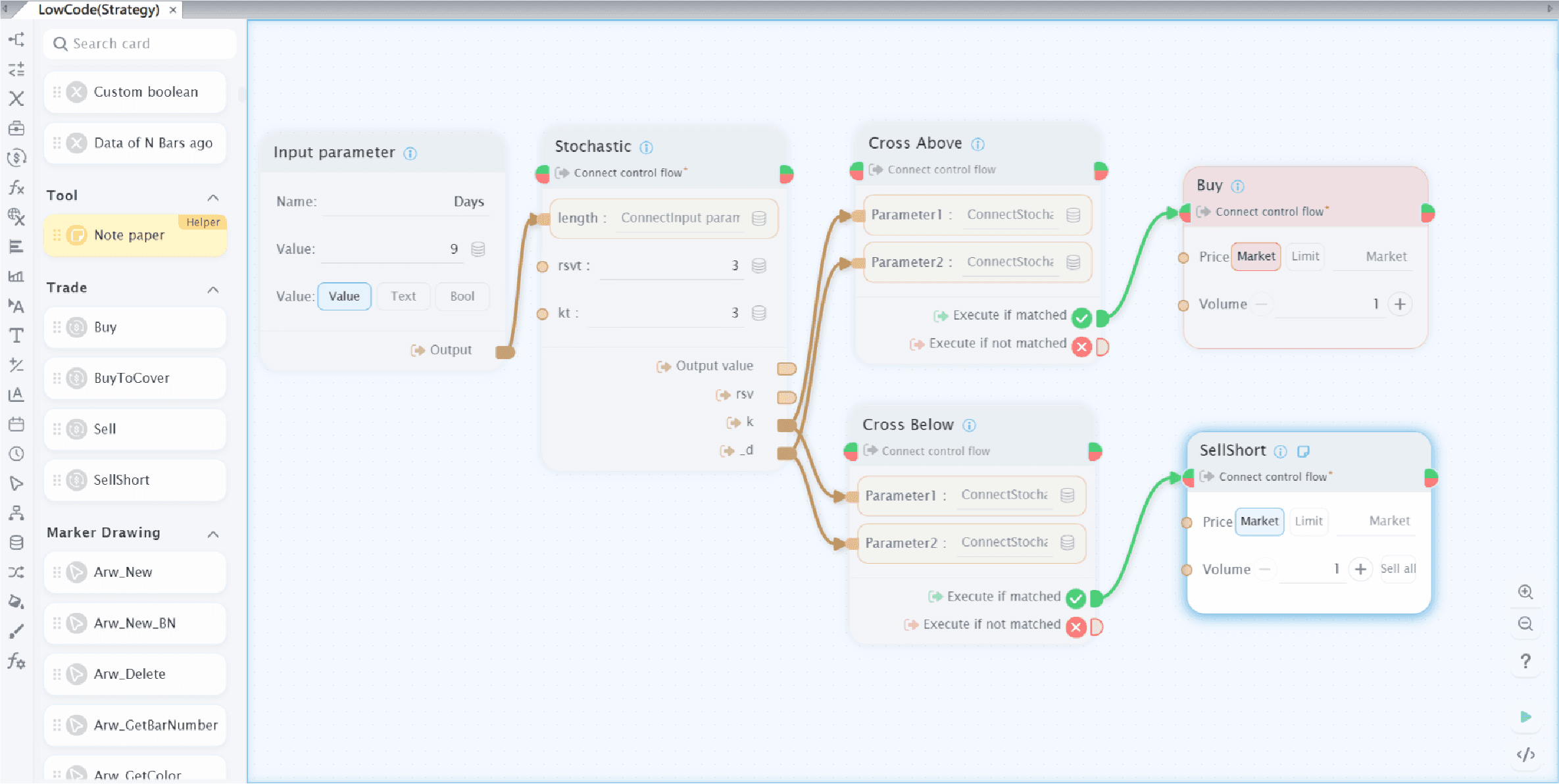This screenshot has height=784, width=1559.
Task: Select the LowCode(Strategy) tab
Action: [99, 10]
